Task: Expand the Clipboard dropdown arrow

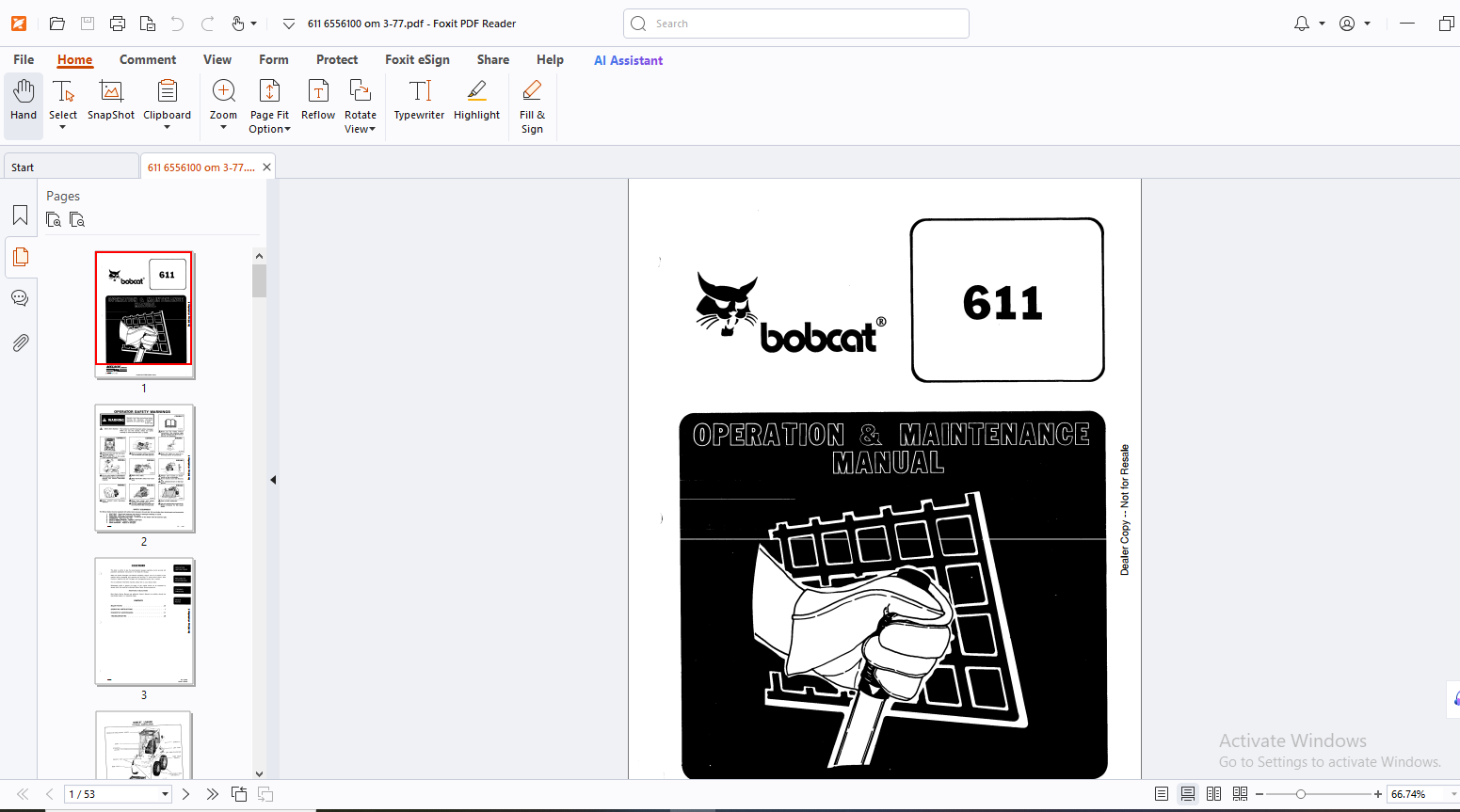Action: [x=167, y=127]
